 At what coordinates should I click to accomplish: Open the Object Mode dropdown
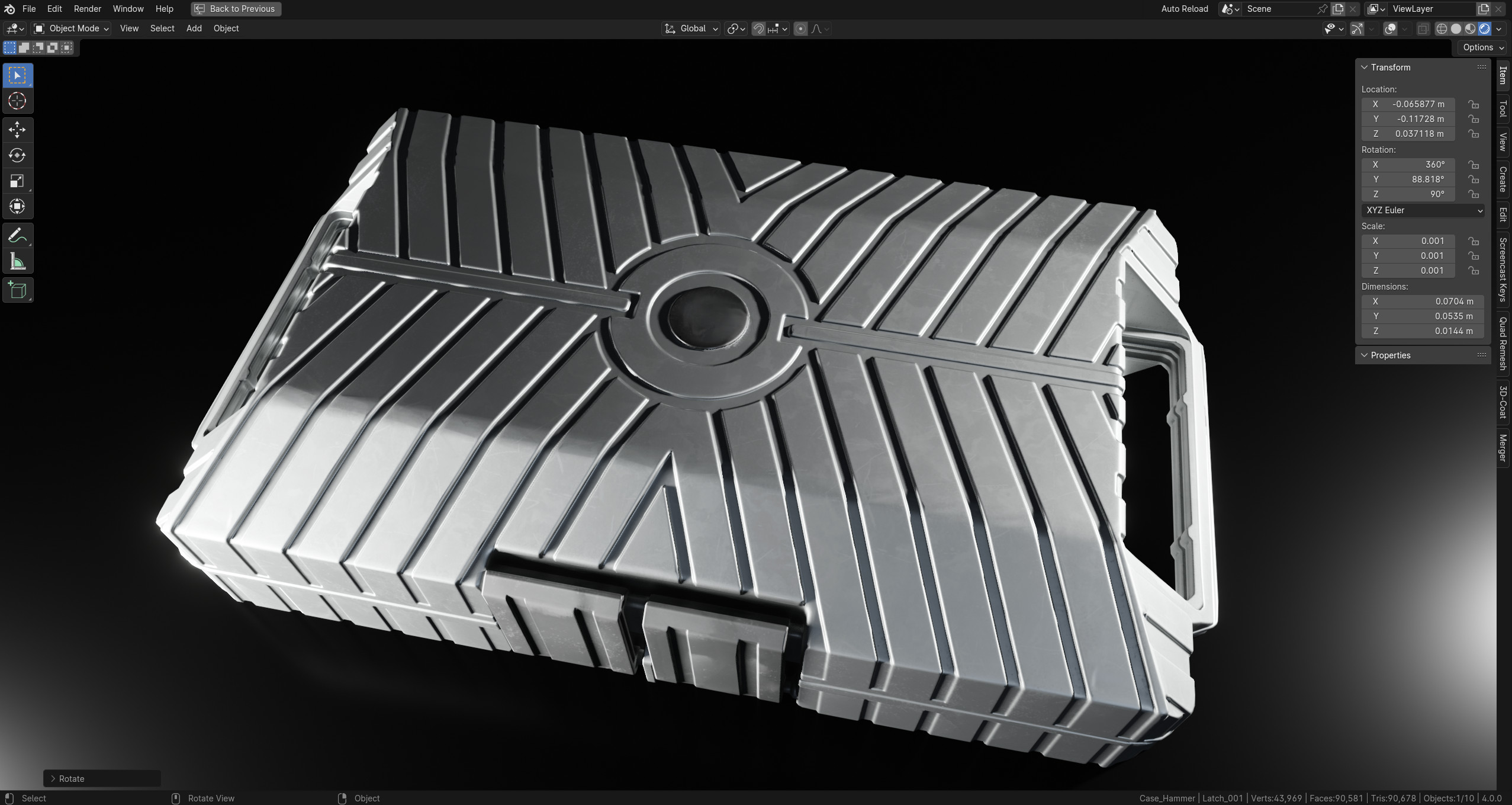point(71,28)
